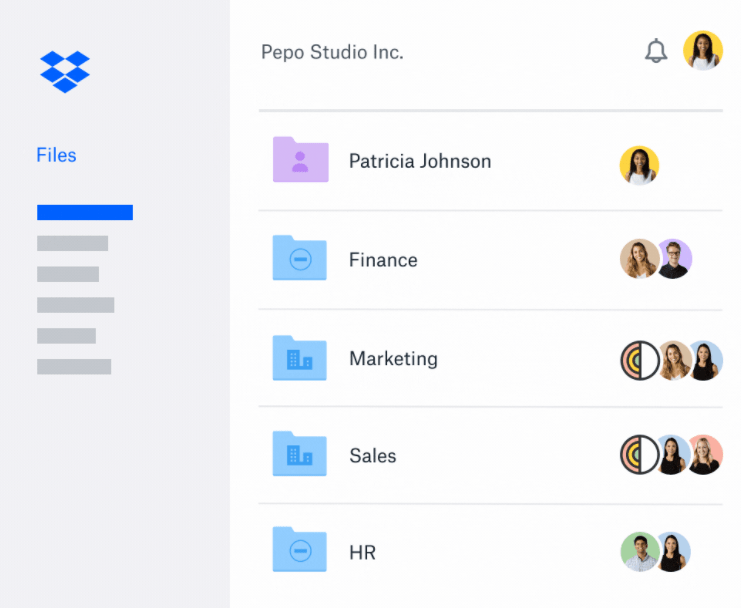Open the purple Patricia Johnson folder icon
741x608 pixels.
tap(300, 160)
